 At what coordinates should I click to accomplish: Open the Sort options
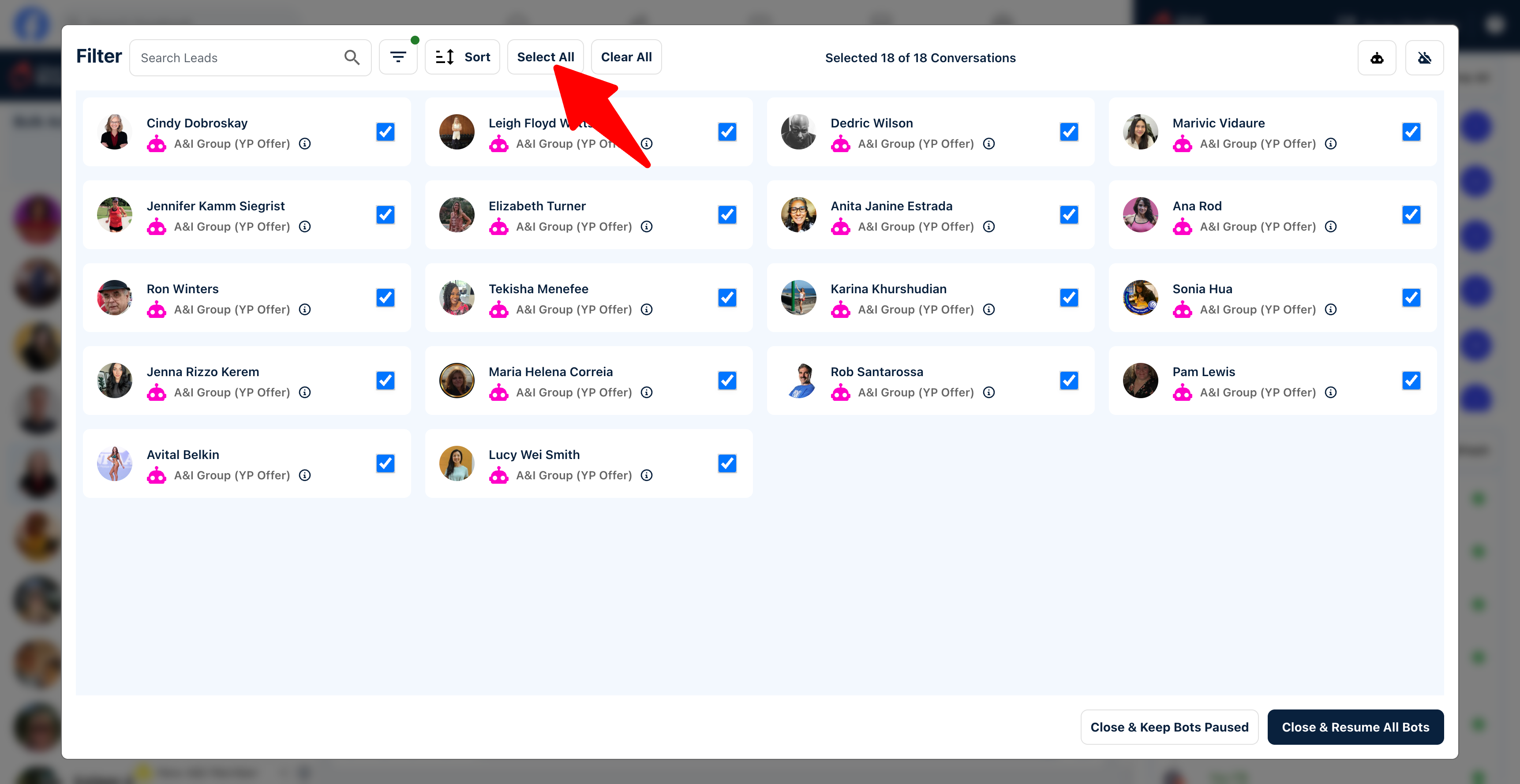[x=462, y=57]
